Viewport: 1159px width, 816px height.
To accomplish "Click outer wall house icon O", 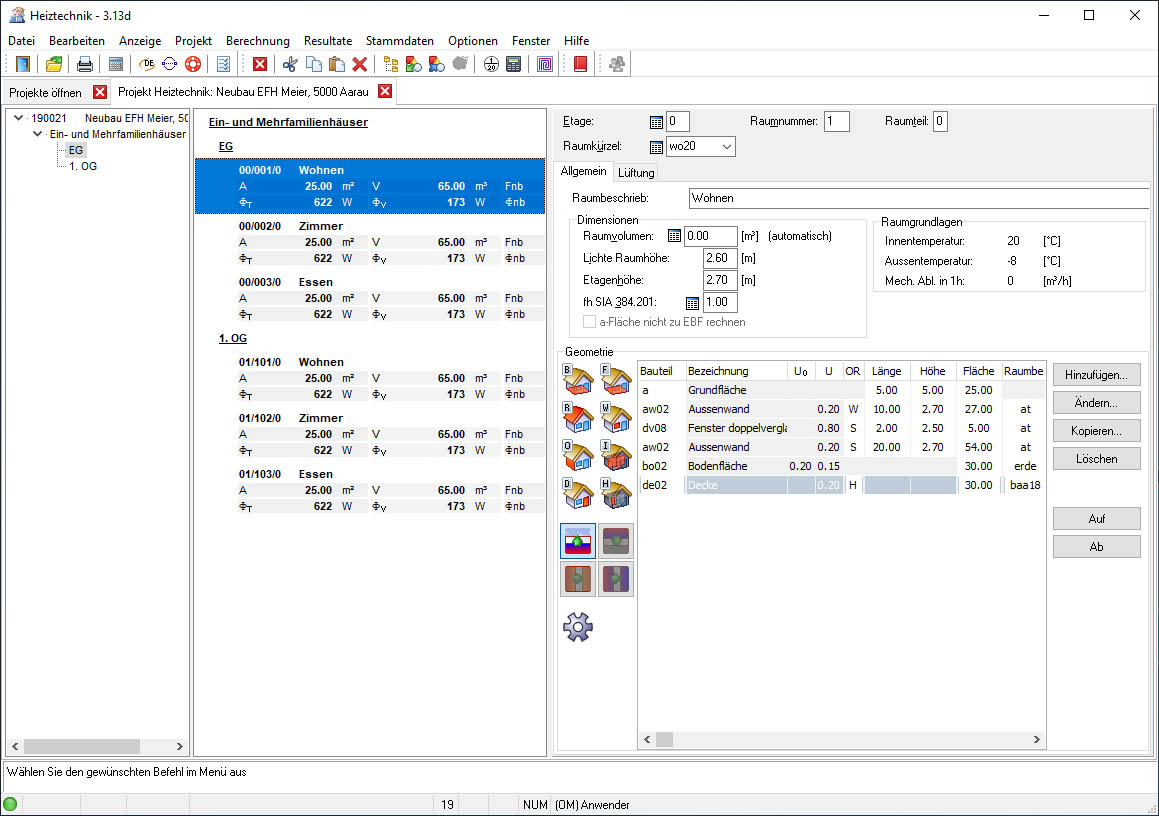I will [x=578, y=455].
